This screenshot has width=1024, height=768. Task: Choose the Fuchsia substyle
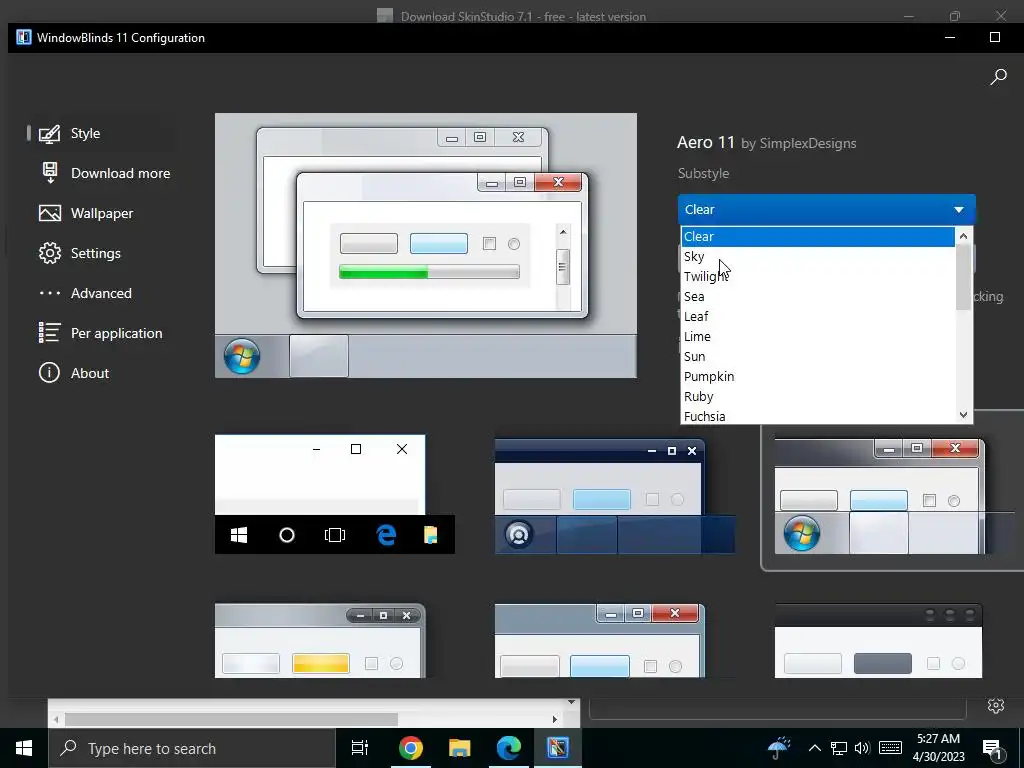818,416
